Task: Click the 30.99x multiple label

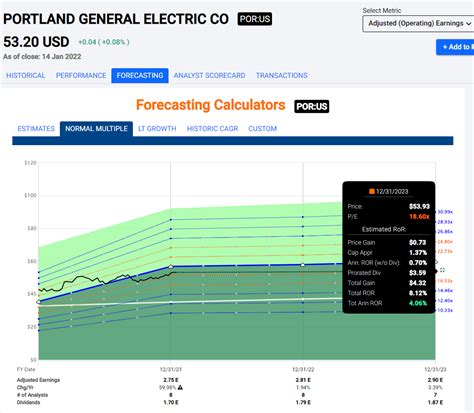Action: [445, 212]
